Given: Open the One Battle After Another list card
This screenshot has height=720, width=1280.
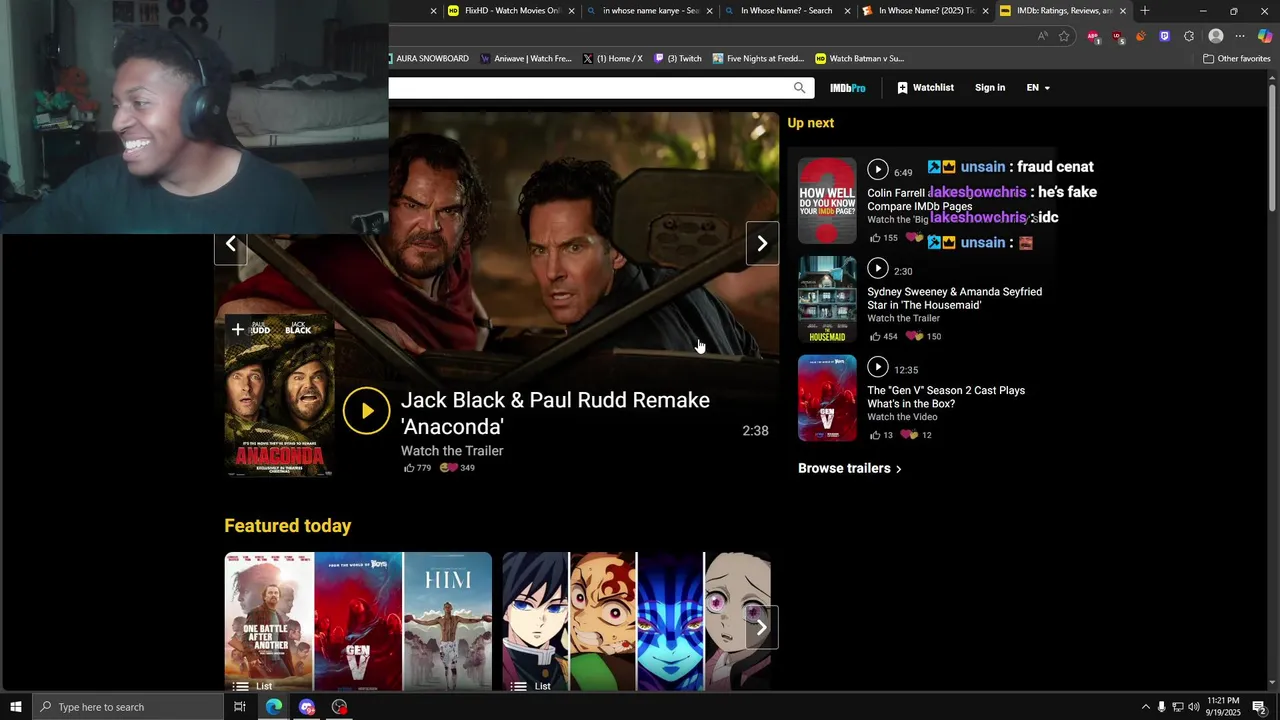Looking at the screenshot, I should coord(358,622).
